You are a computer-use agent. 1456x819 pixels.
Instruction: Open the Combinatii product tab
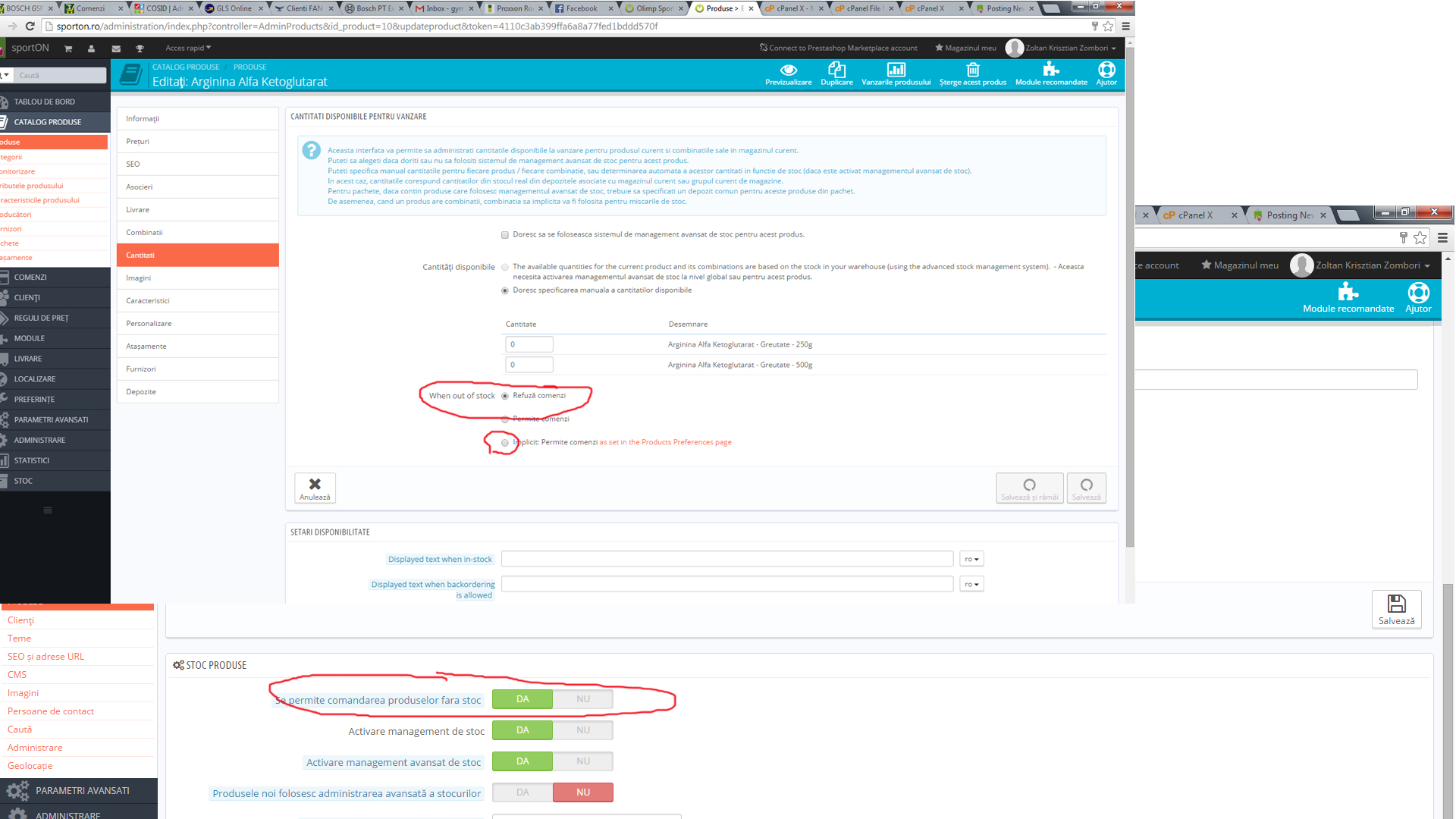tap(144, 232)
